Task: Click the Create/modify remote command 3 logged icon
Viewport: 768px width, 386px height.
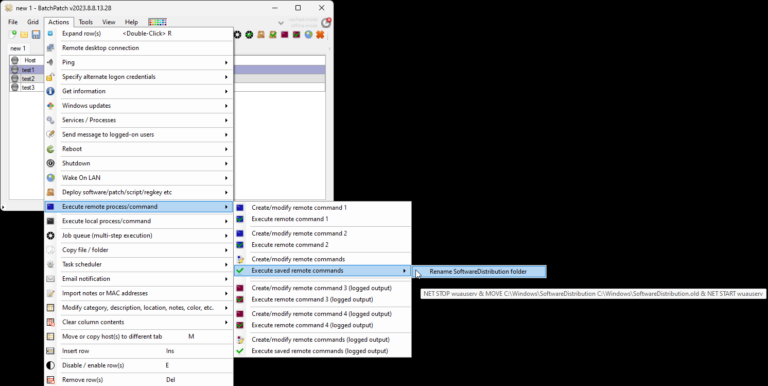Action: tap(240, 288)
